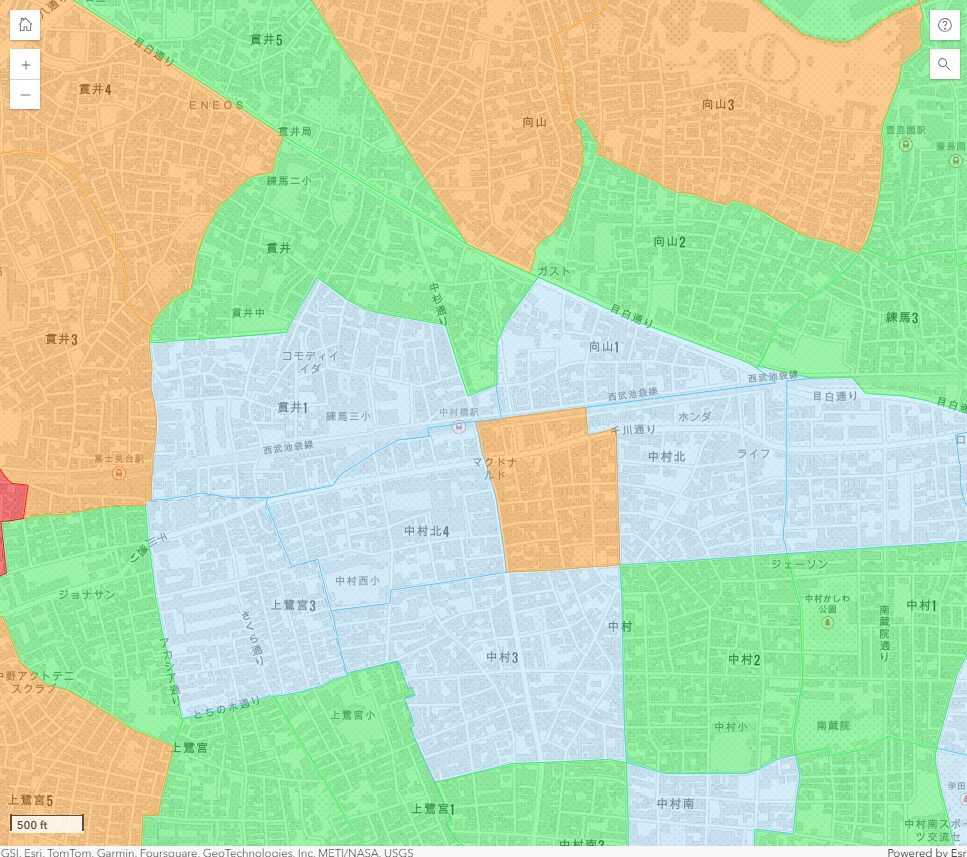Click the 500 ft scale bar
Viewport: 967px width, 857px height.
(46, 824)
